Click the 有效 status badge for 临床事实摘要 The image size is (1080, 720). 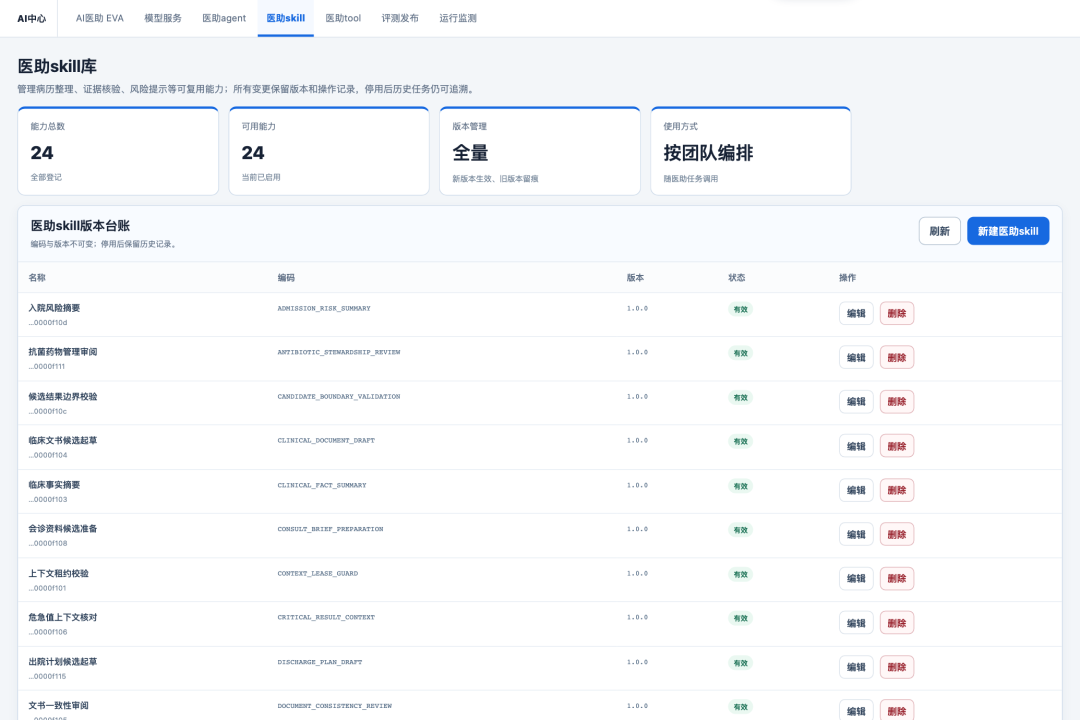point(740,486)
